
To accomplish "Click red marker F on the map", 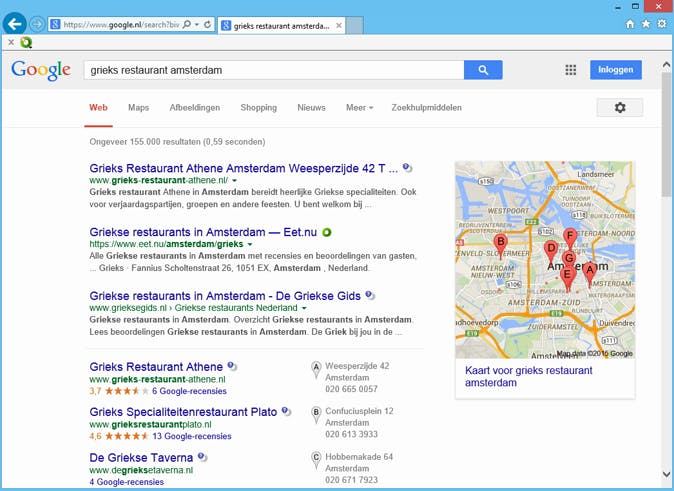I will [570, 237].
